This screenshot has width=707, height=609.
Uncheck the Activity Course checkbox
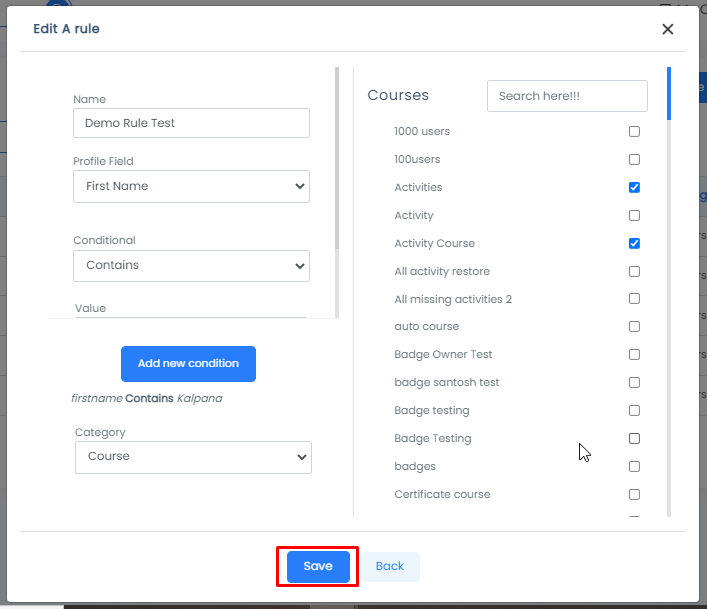[x=634, y=244]
